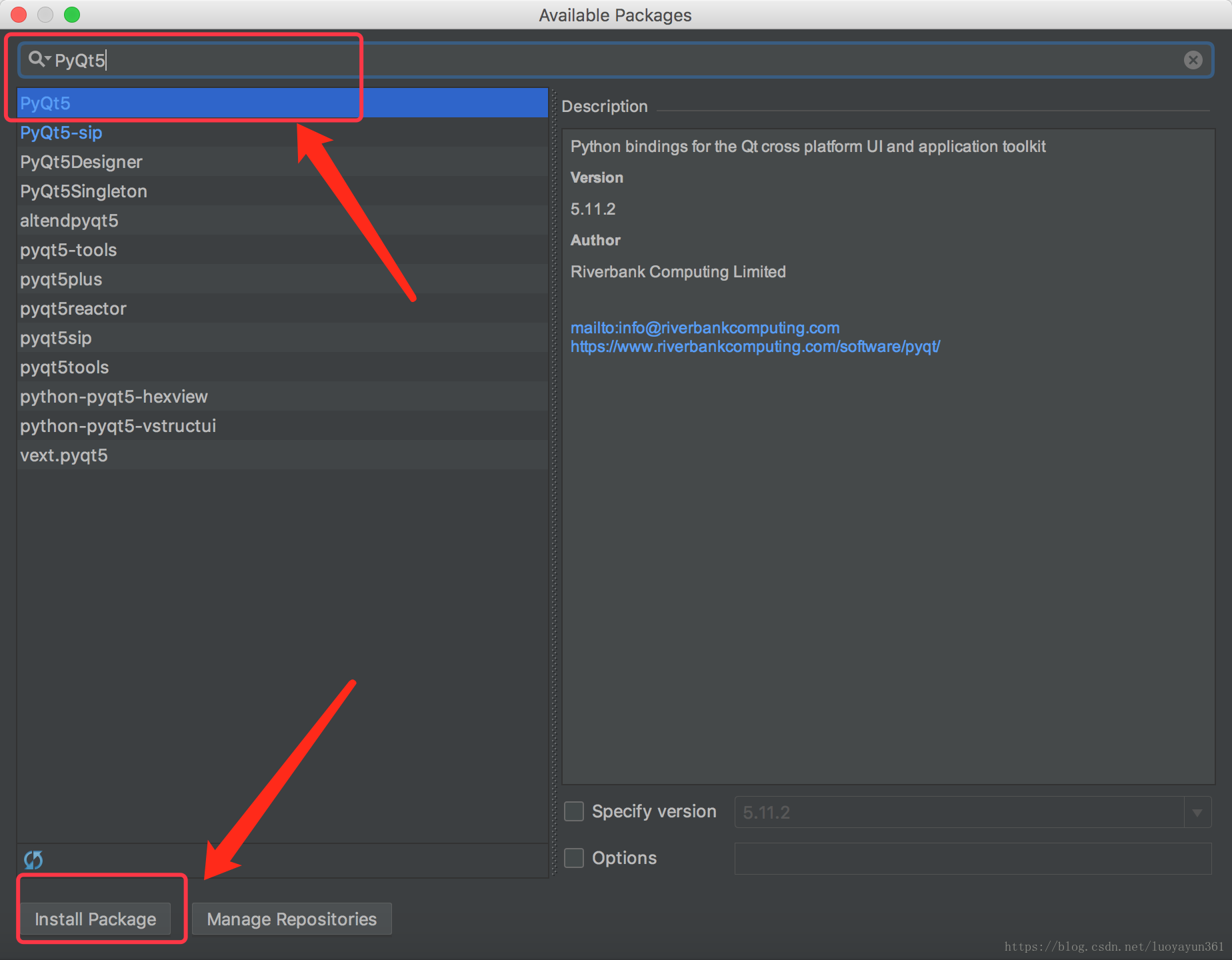Viewport: 1232px width, 960px height.
Task: Clear the search field text
Action: (1193, 60)
